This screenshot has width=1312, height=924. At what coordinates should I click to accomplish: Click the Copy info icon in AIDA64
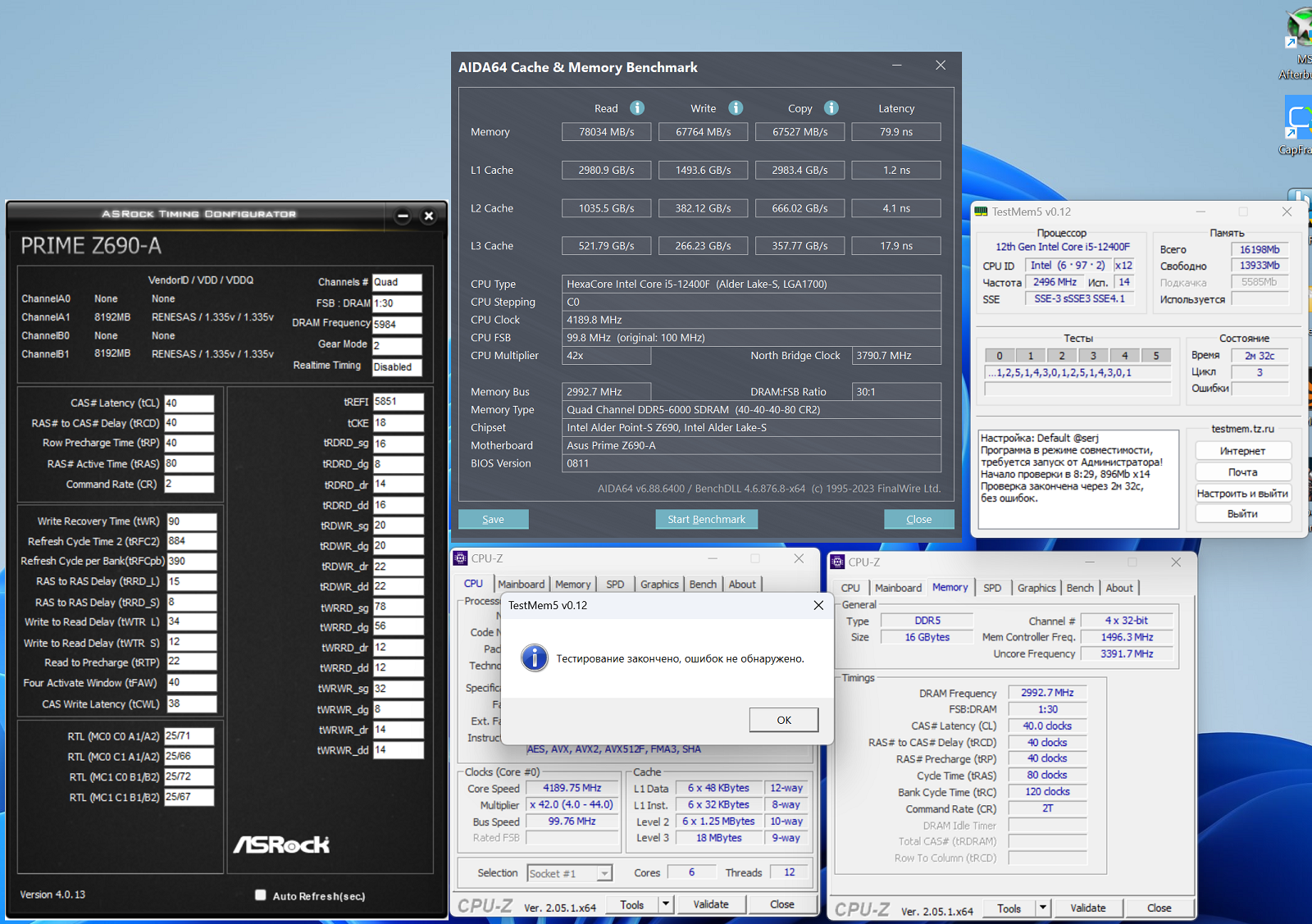tap(831, 108)
